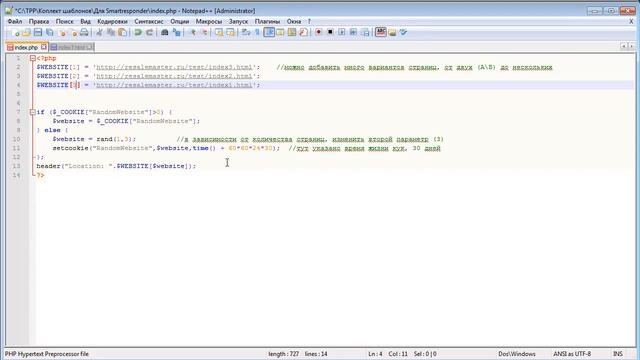Click the Save All toolbar icon
The width and height of the screenshot is (640, 360).
(x=50, y=32)
